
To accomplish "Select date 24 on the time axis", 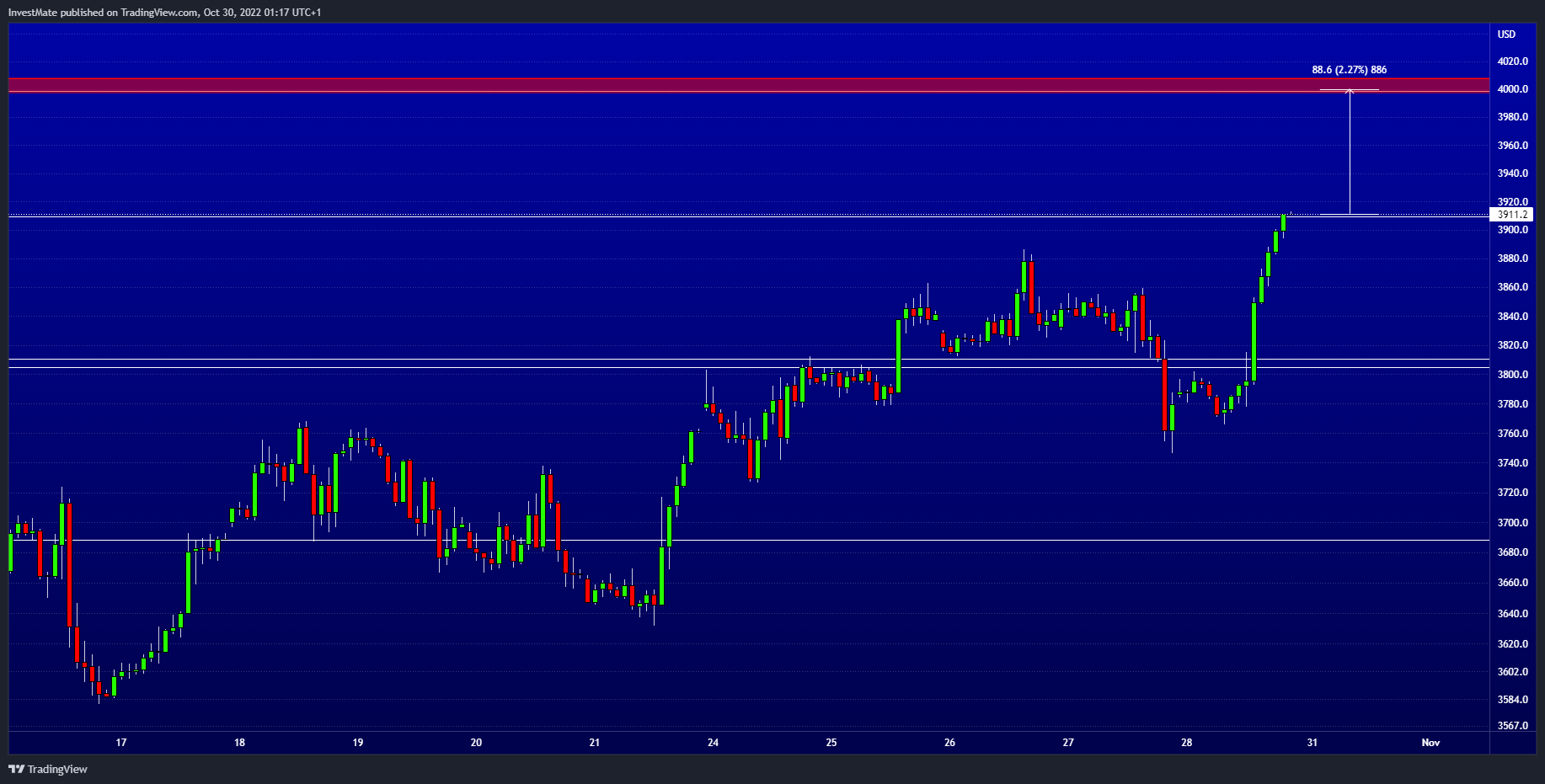I will 714,743.
